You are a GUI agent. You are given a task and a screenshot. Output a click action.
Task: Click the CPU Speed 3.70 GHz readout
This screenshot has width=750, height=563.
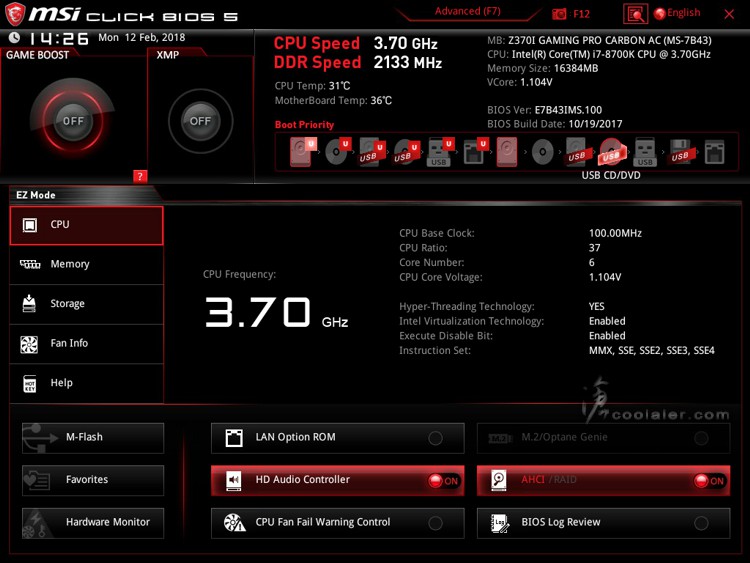pos(355,44)
